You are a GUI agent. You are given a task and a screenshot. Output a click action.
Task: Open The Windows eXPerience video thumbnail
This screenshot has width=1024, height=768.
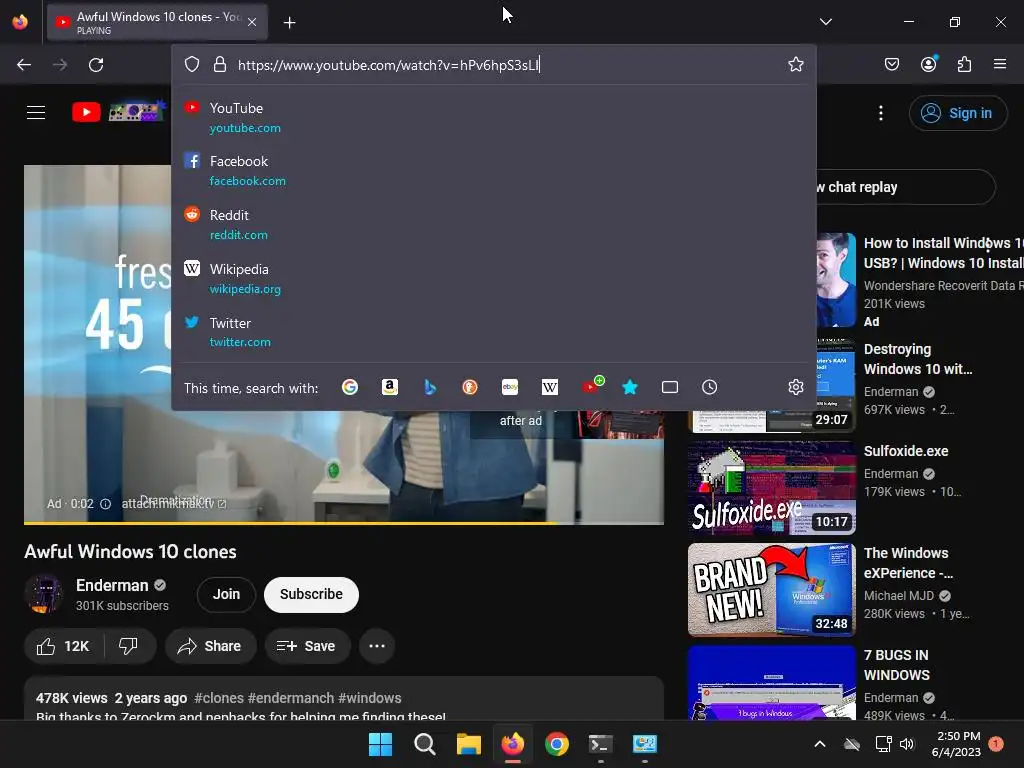pos(772,590)
